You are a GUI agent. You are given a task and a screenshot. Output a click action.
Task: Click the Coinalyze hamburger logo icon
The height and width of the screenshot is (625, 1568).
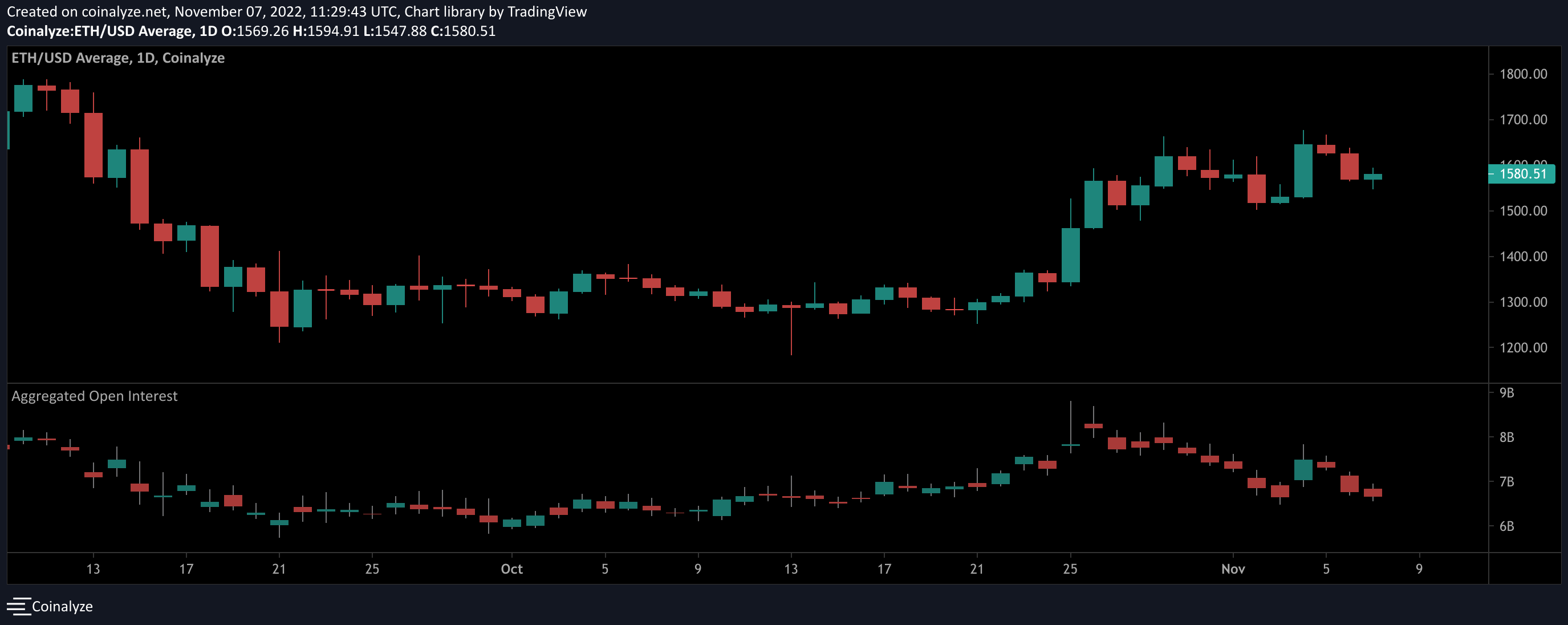coord(18,606)
